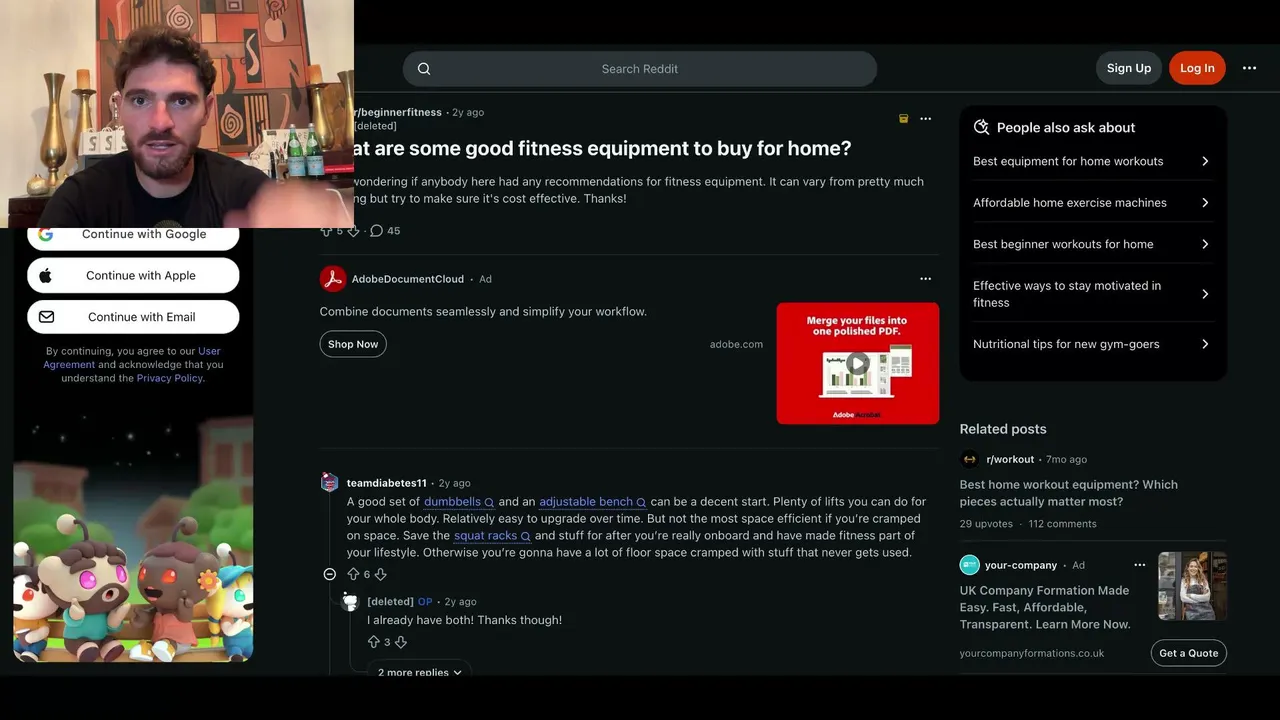Visit the adobe.com ad link
This screenshot has width=1280, height=720.
(x=736, y=344)
